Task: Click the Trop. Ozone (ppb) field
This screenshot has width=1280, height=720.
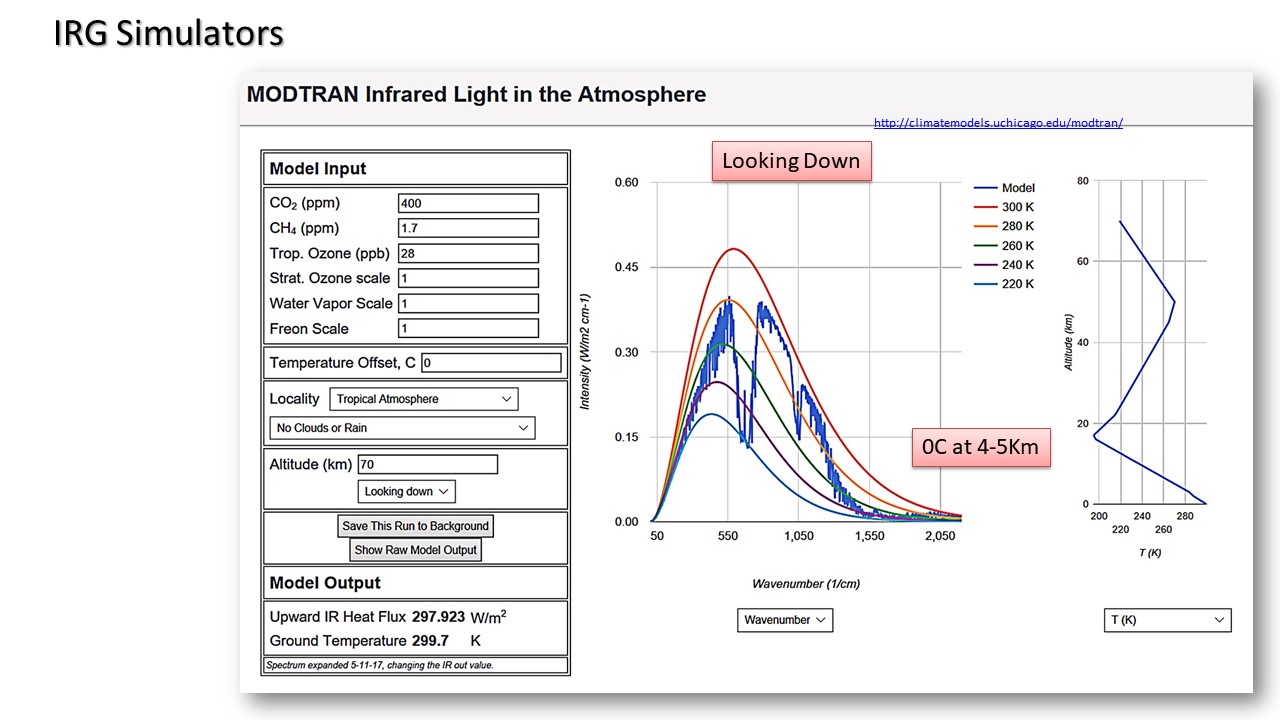Action: click(x=468, y=253)
